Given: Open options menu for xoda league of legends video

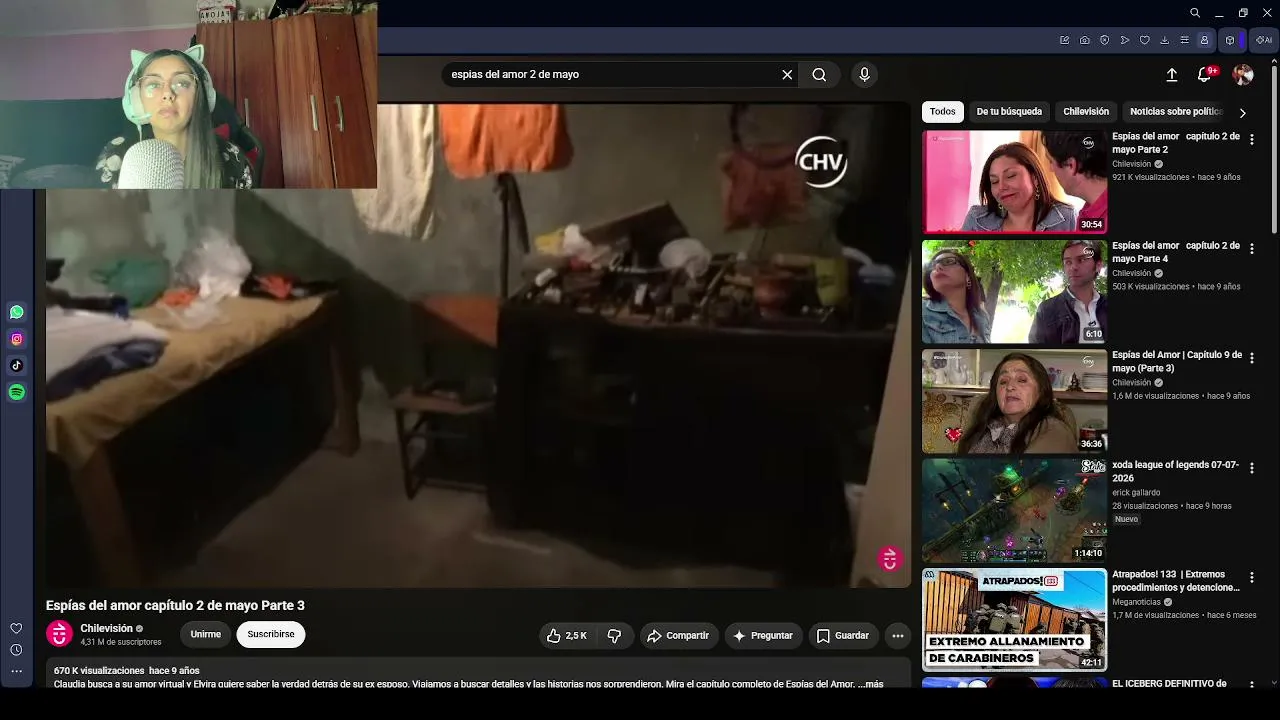Looking at the screenshot, I should click(1251, 468).
